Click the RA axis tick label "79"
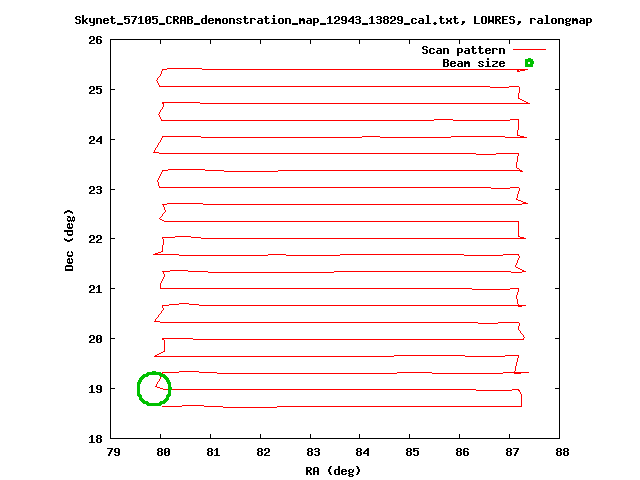This screenshot has height=480, width=640. point(113,452)
